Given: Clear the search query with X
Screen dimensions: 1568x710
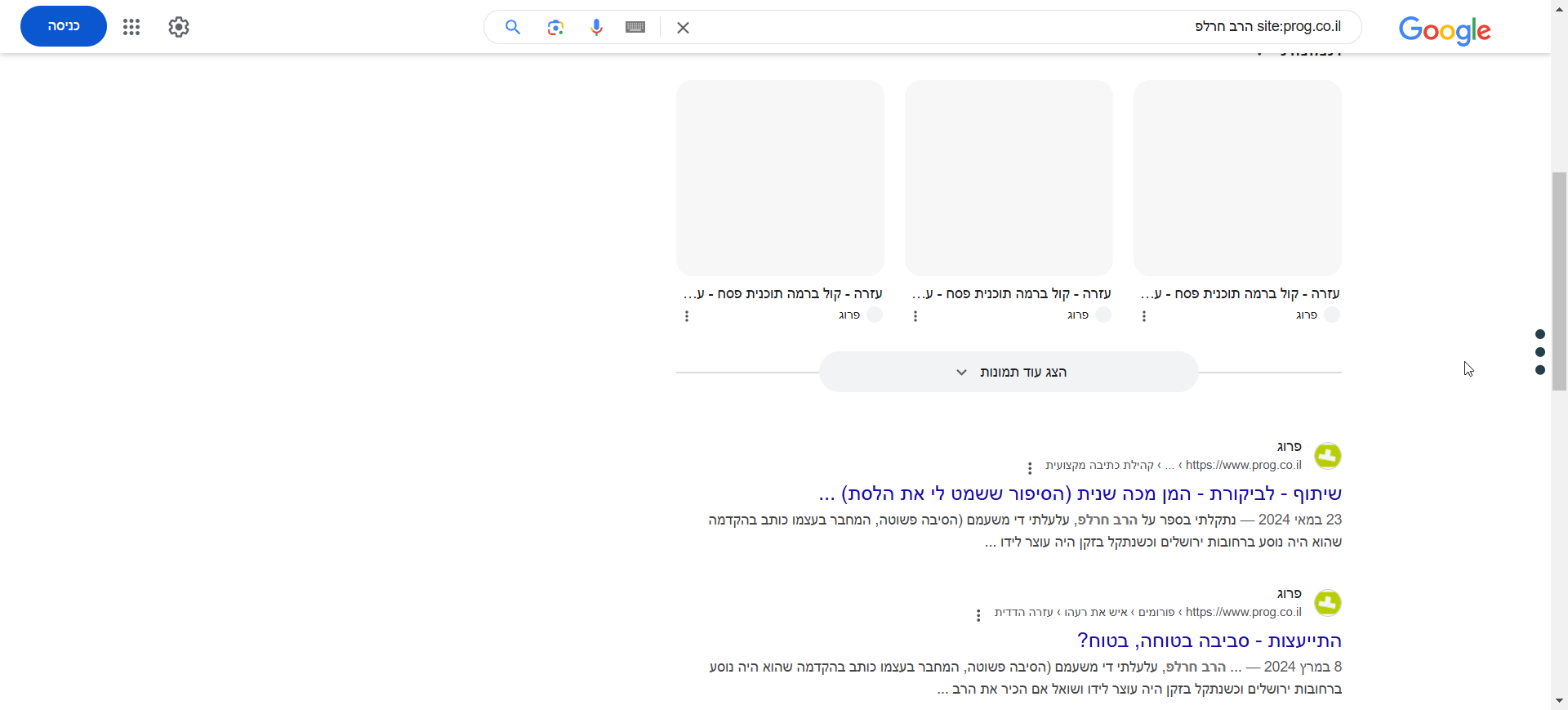Looking at the screenshot, I should tap(684, 28).
